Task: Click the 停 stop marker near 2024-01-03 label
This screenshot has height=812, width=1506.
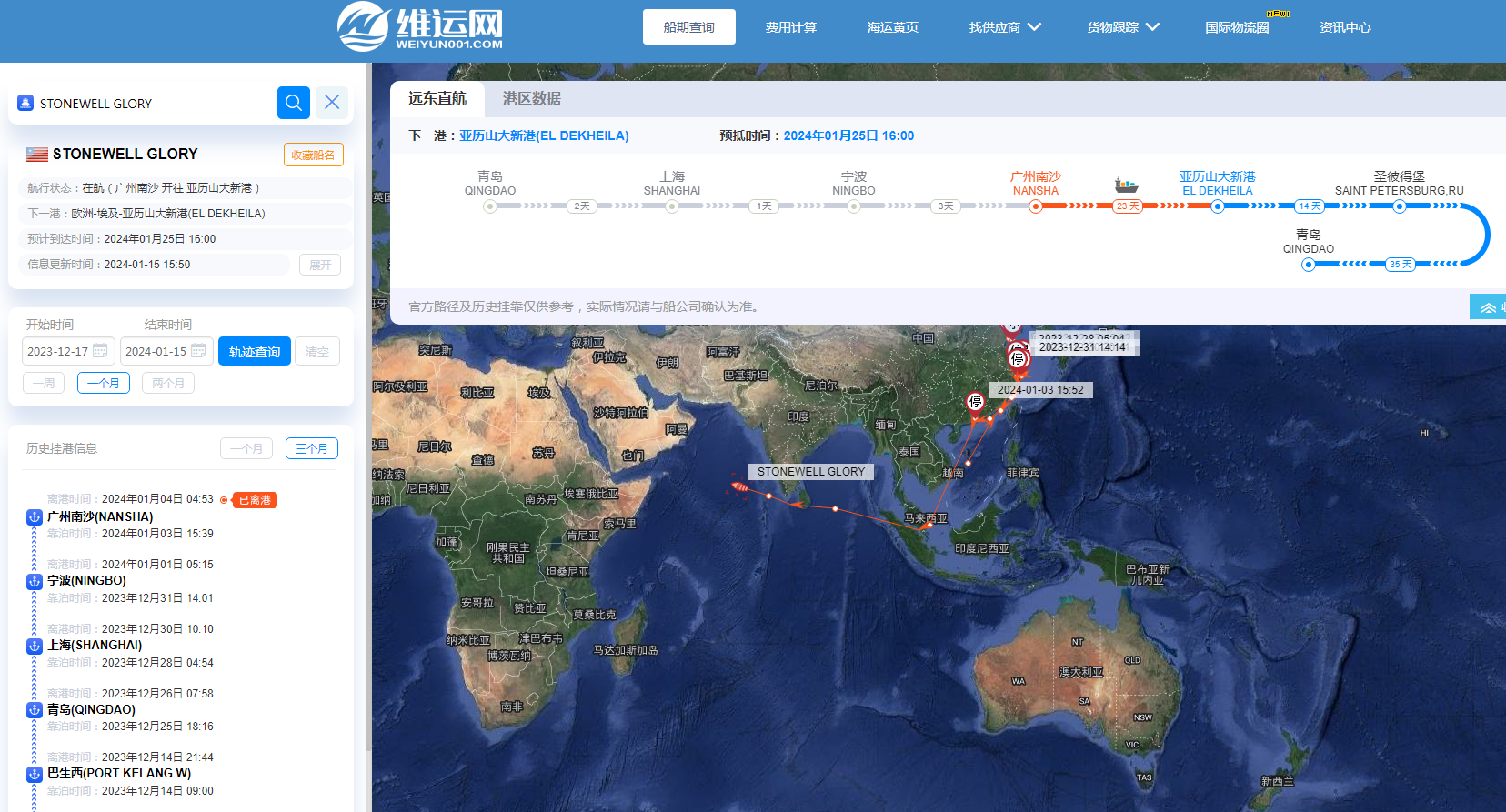Action: pyautogui.click(x=975, y=402)
